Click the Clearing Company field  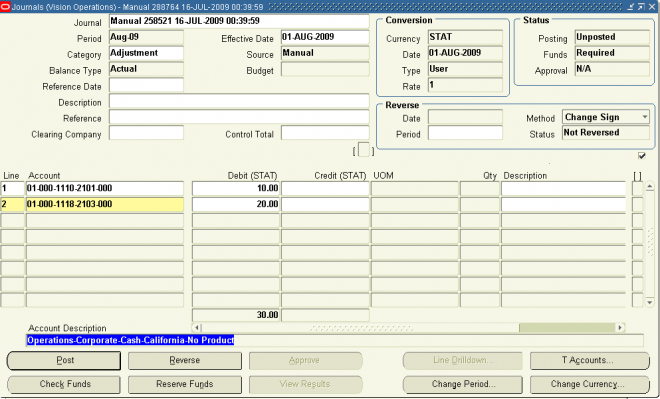(x=146, y=133)
